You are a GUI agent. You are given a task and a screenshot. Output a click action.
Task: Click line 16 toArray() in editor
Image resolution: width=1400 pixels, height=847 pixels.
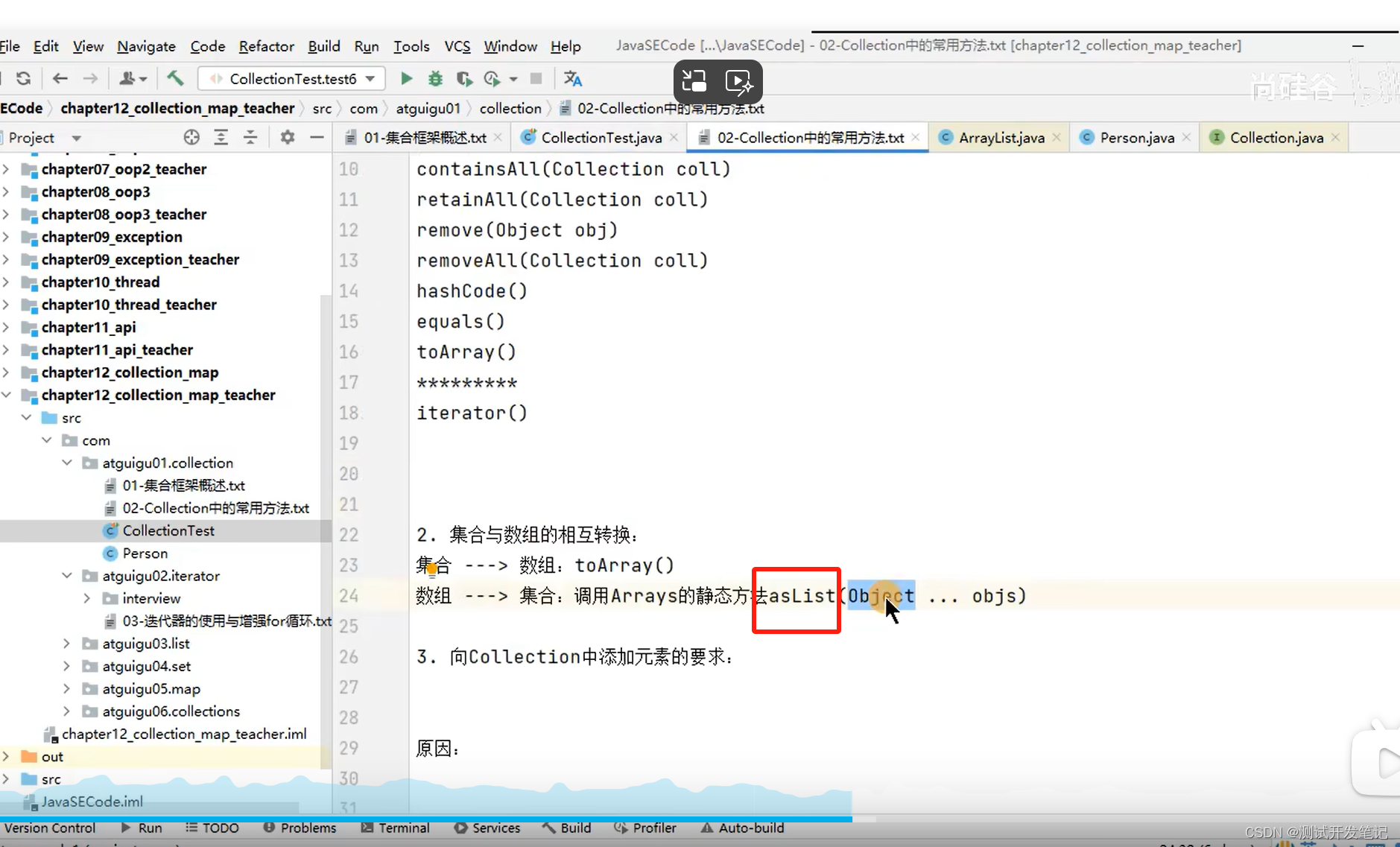tap(466, 352)
